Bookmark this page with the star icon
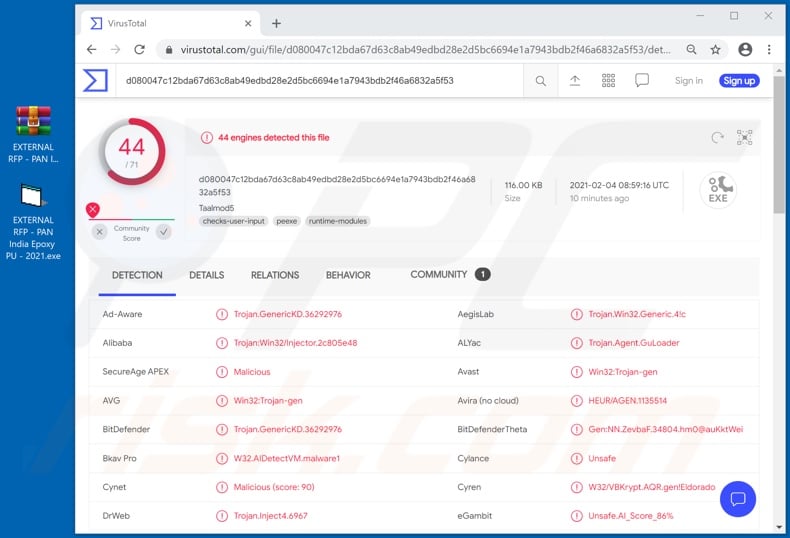Image resolution: width=790 pixels, height=538 pixels. pos(715,49)
